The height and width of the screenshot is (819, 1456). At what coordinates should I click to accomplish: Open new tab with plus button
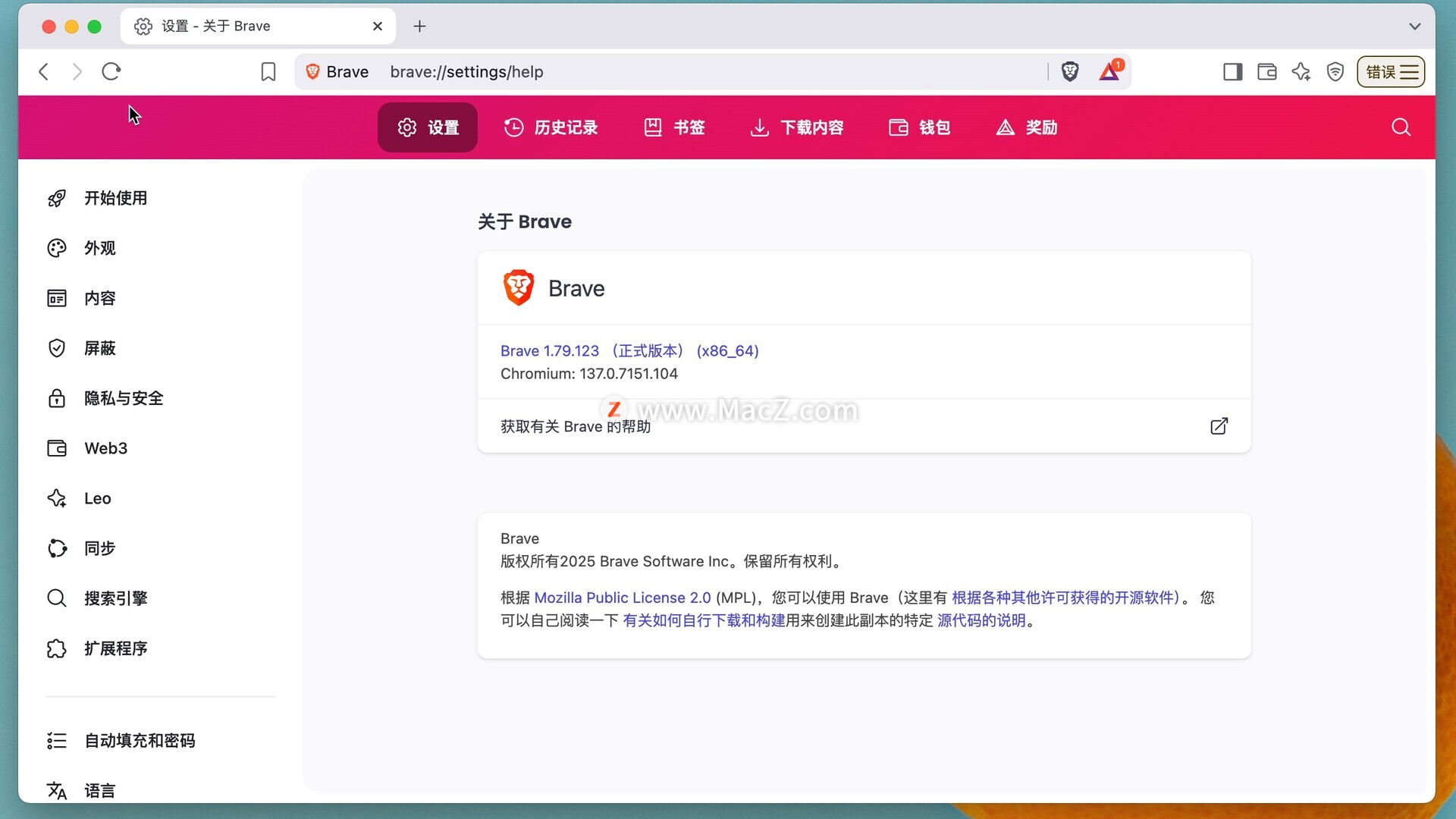point(419,27)
